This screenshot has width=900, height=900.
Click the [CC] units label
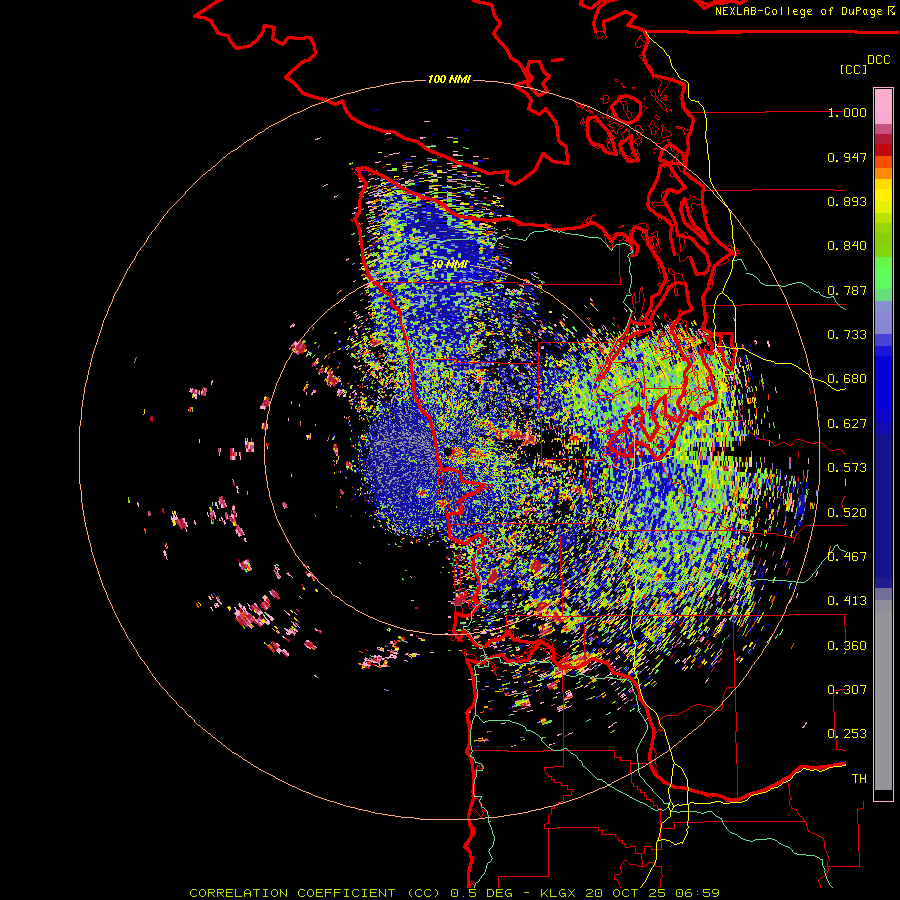853,69
